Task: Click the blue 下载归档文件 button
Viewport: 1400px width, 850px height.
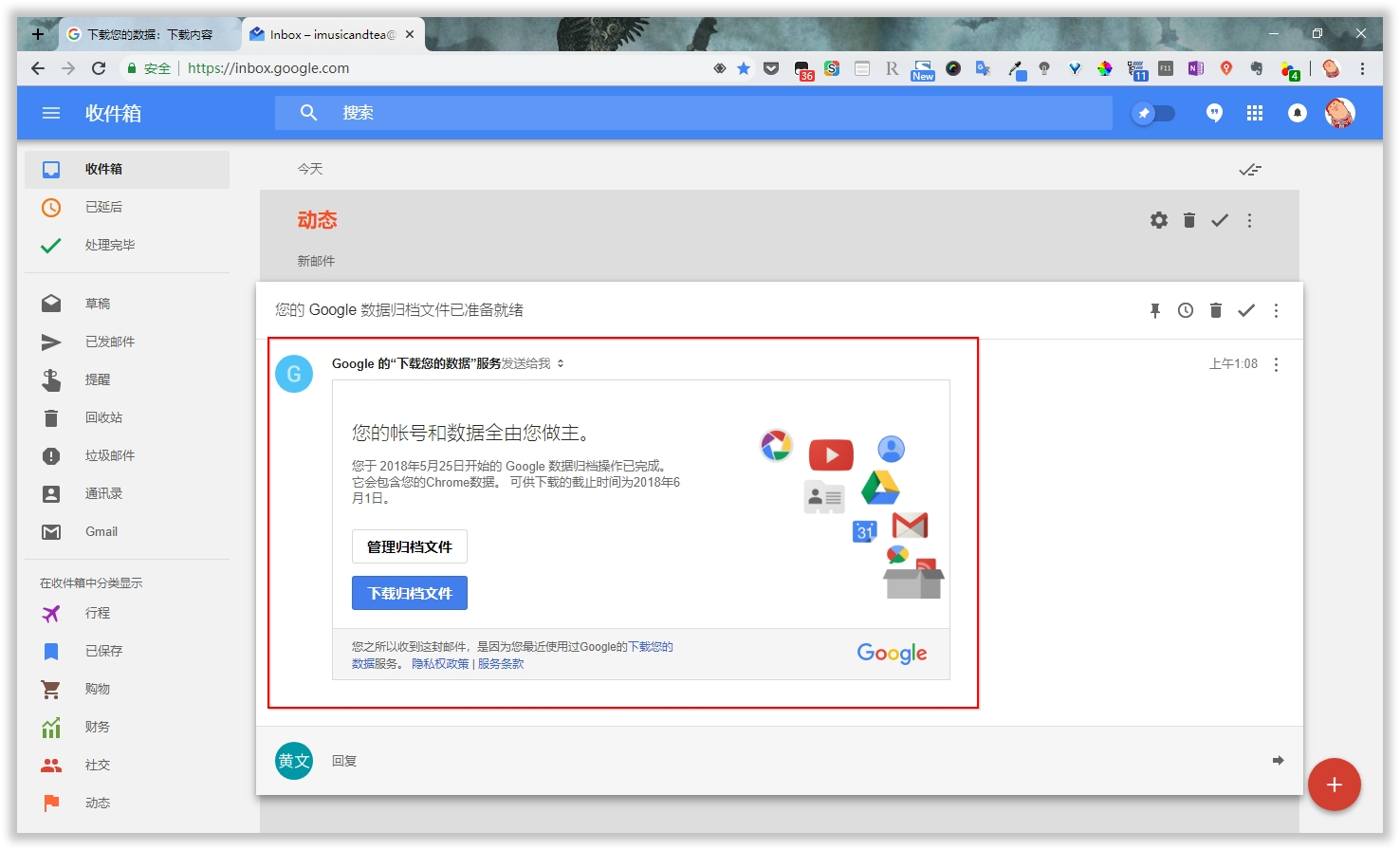Action: point(410,593)
